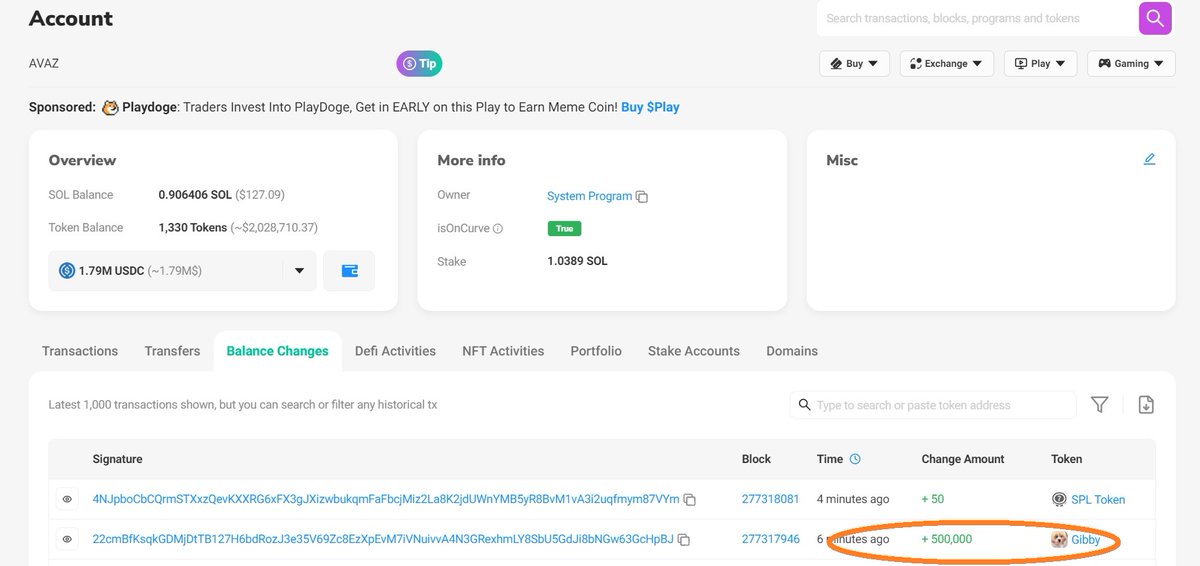Open the Play dropdown menu
This screenshot has width=1200, height=566.
pyautogui.click(x=1040, y=64)
